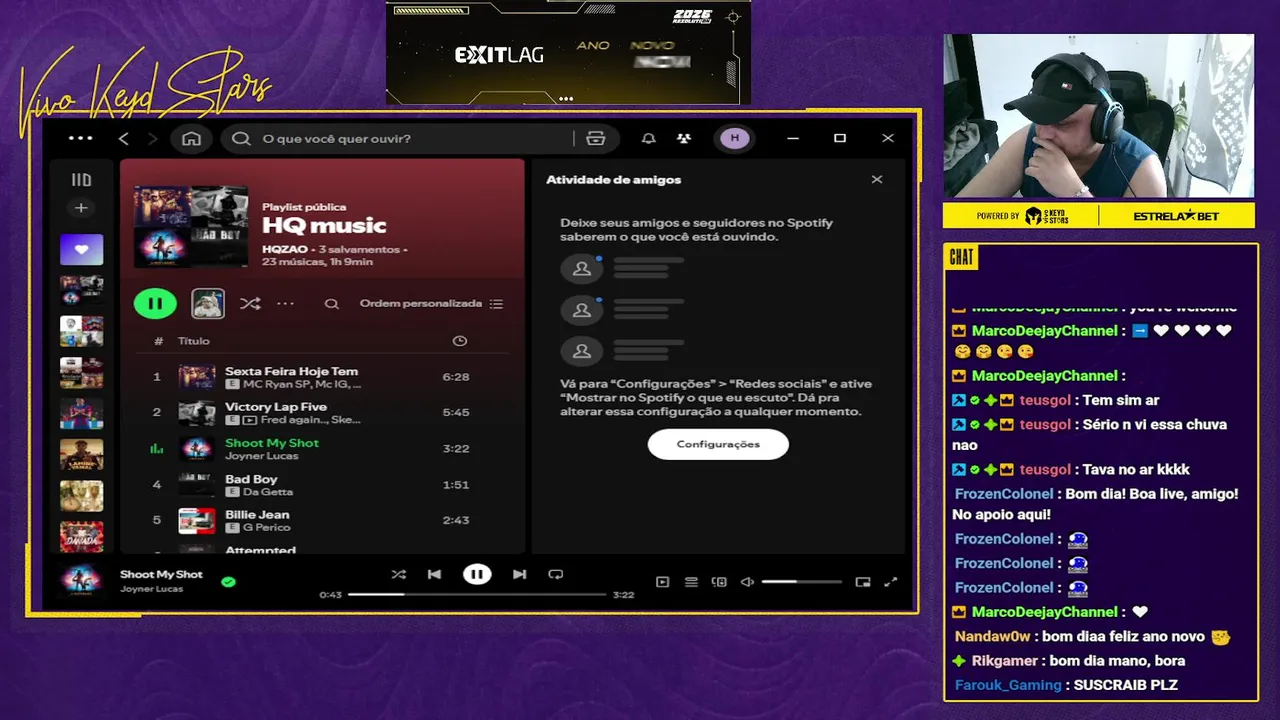The width and height of the screenshot is (1280, 720).
Task: Skip to previous track
Action: coord(434,574)
